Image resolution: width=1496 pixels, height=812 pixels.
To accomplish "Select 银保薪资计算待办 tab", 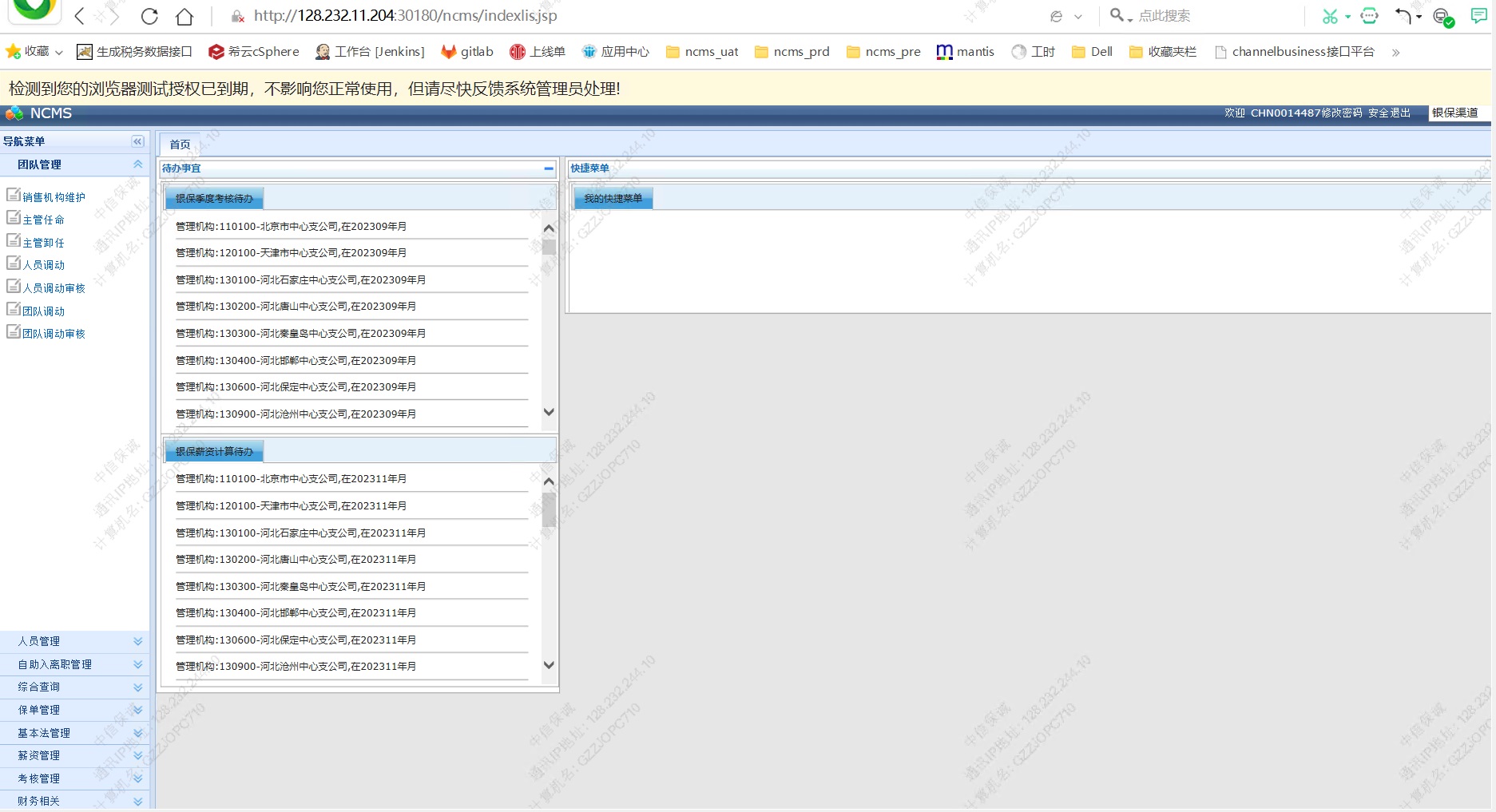I will (x=214, y=452).
